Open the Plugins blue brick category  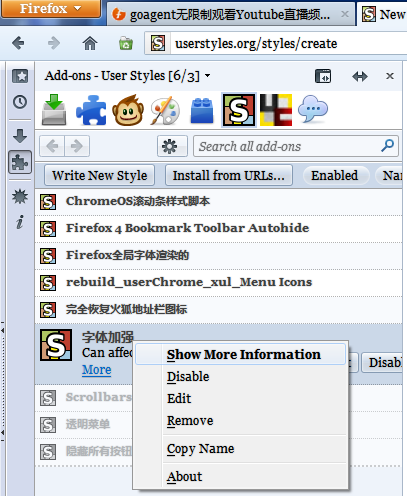(x=202, y=111)
